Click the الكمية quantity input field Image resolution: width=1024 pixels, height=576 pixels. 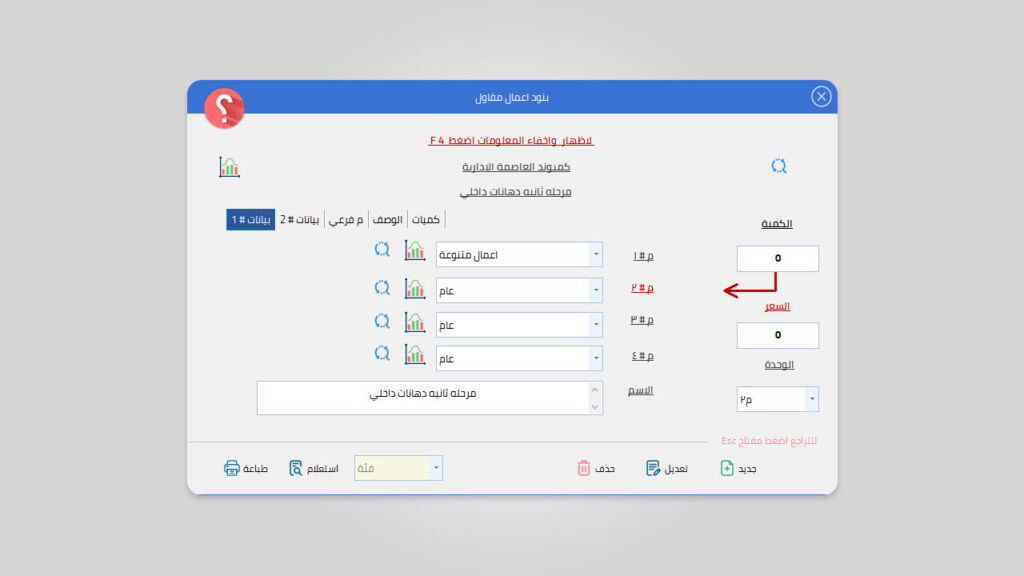click(778, 259)
